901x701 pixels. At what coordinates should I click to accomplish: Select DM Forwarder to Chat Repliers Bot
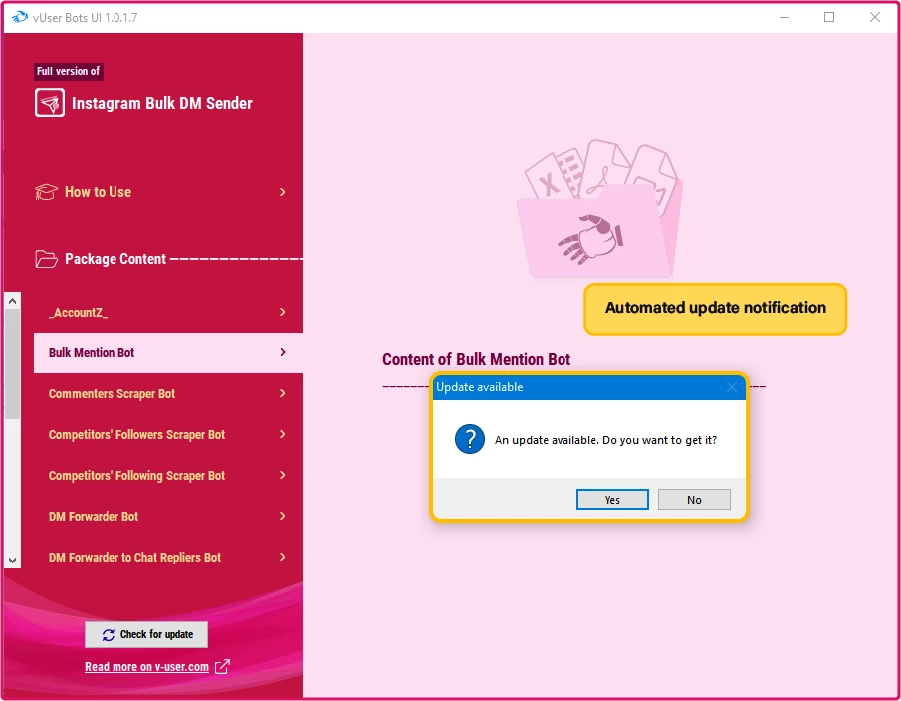coord(168,557)
